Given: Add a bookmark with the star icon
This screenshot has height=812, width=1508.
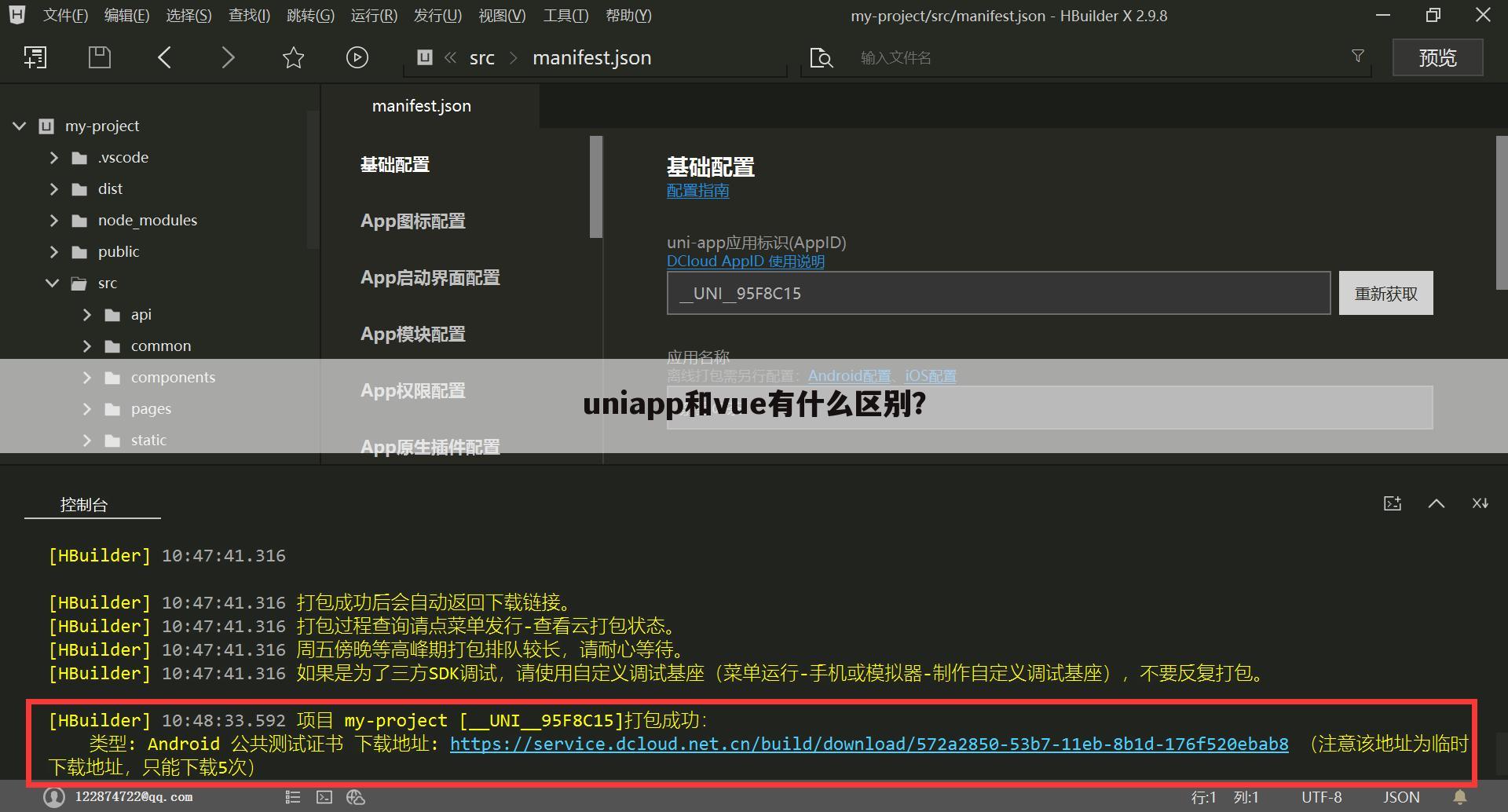Looking at the screenshot, I should coord(292,57).
